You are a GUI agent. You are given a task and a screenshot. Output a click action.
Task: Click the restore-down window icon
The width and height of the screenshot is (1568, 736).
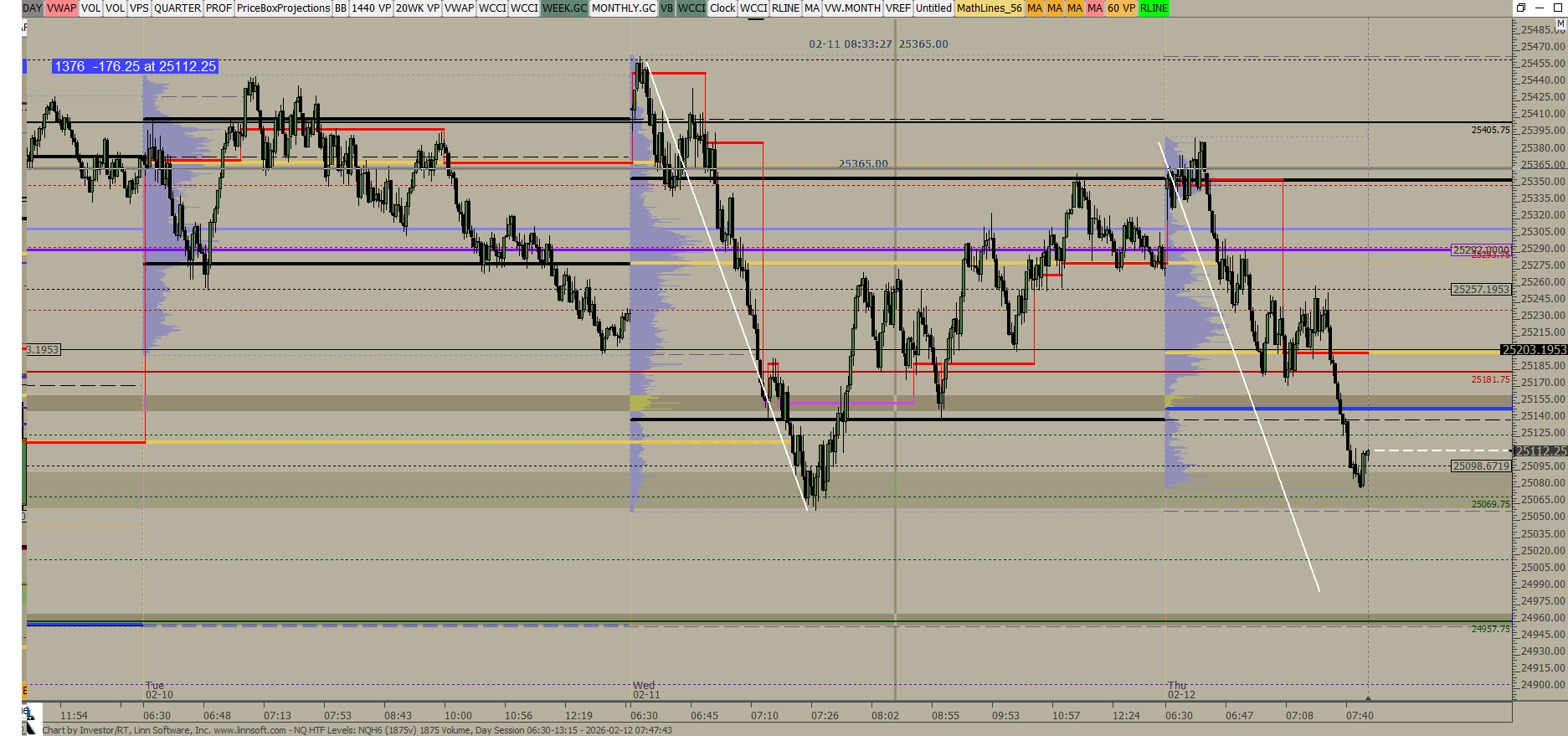[x=1521, y=8]
